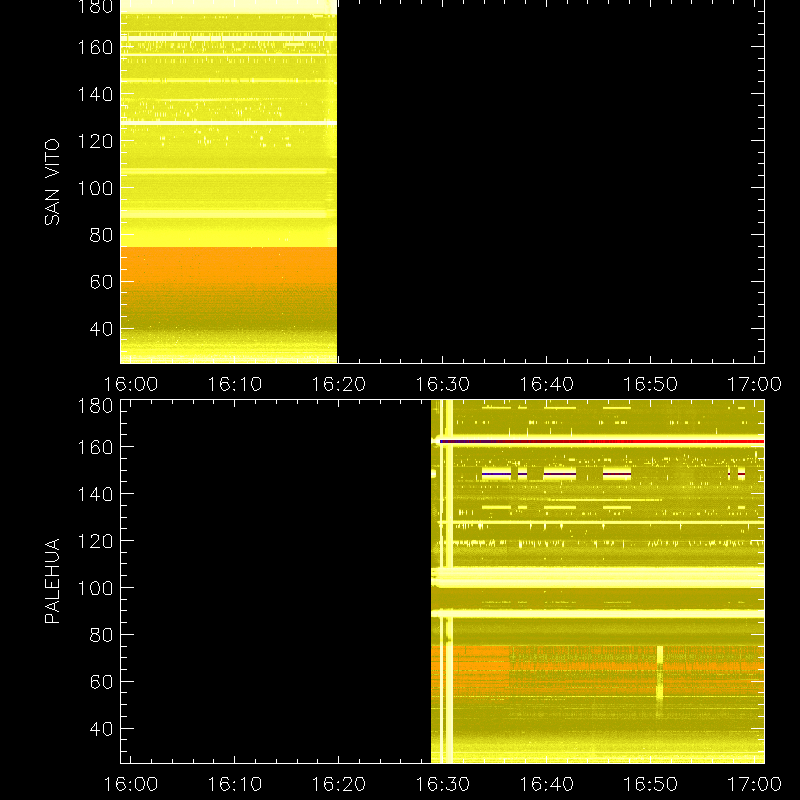Viewport: 800px width, 800px height.
Task: Click the 140 frequency label of San Vito
Action: [95, 94]
